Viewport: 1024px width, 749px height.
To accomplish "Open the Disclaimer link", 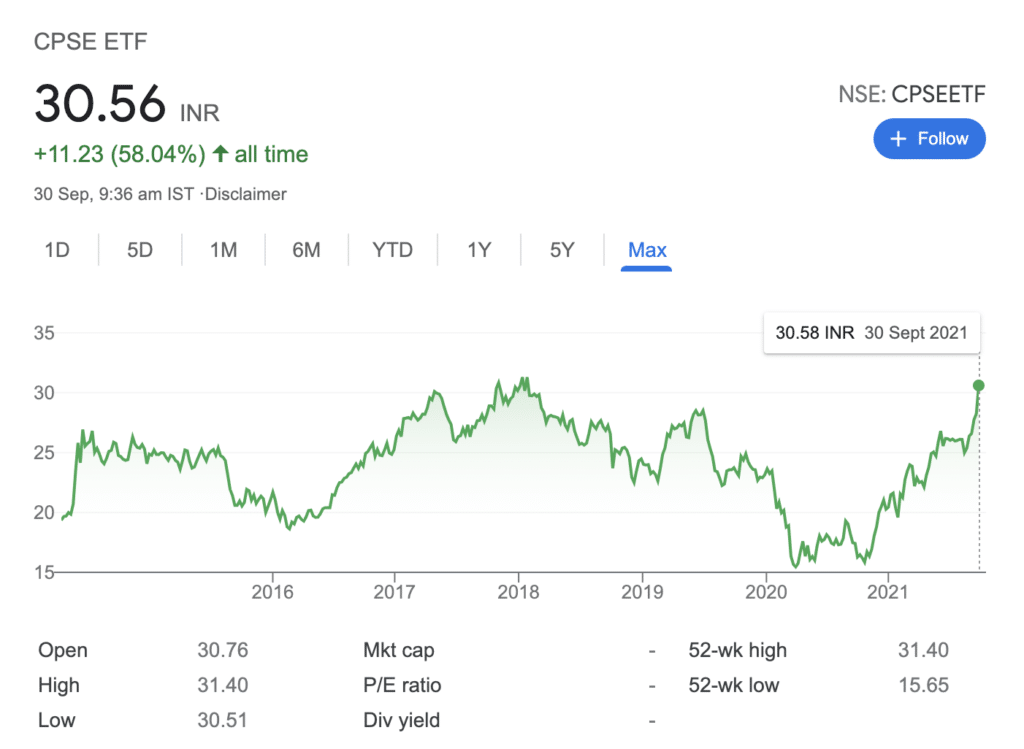I will point(246,194).
